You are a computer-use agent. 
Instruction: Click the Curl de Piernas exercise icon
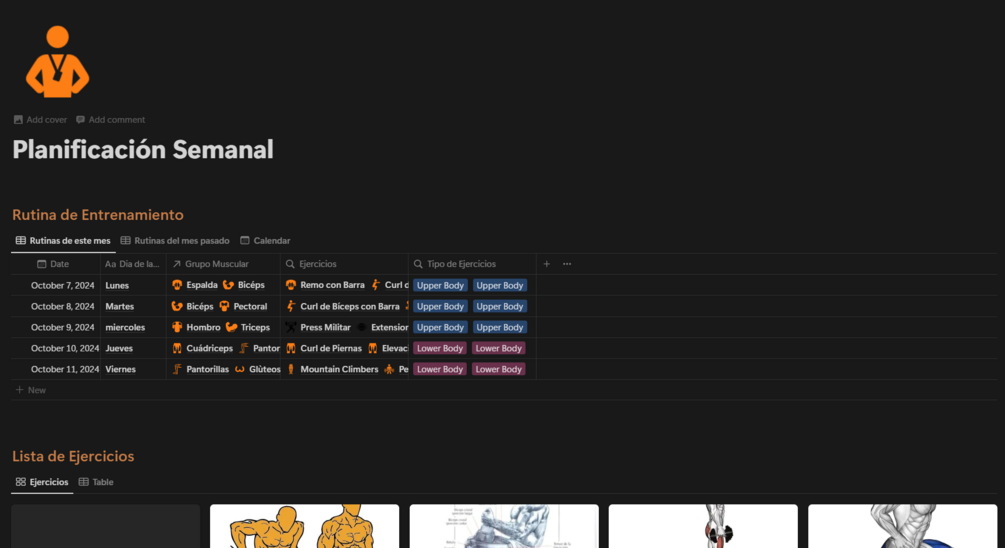(291, 349)
